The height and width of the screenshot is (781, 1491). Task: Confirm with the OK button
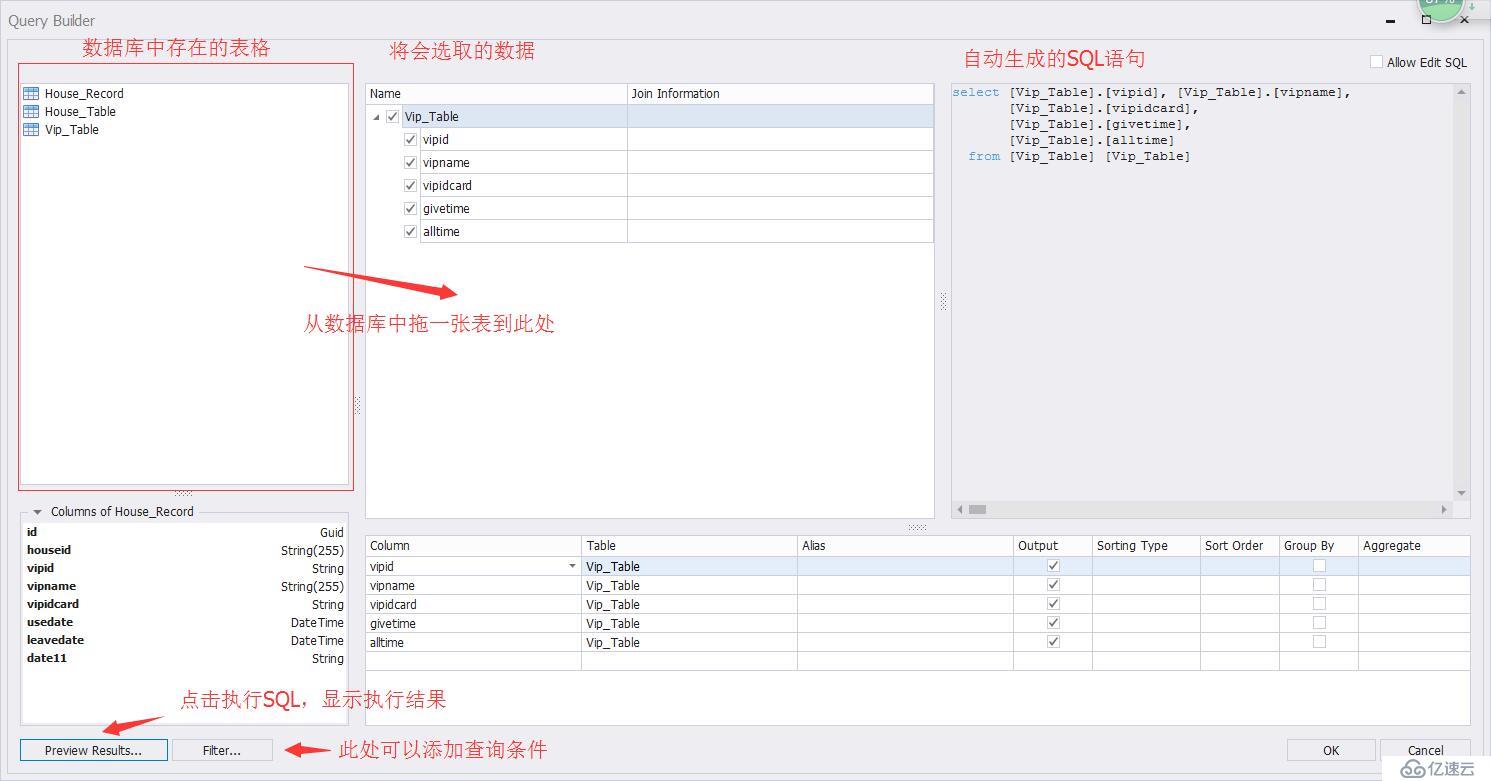(1331, 750)
